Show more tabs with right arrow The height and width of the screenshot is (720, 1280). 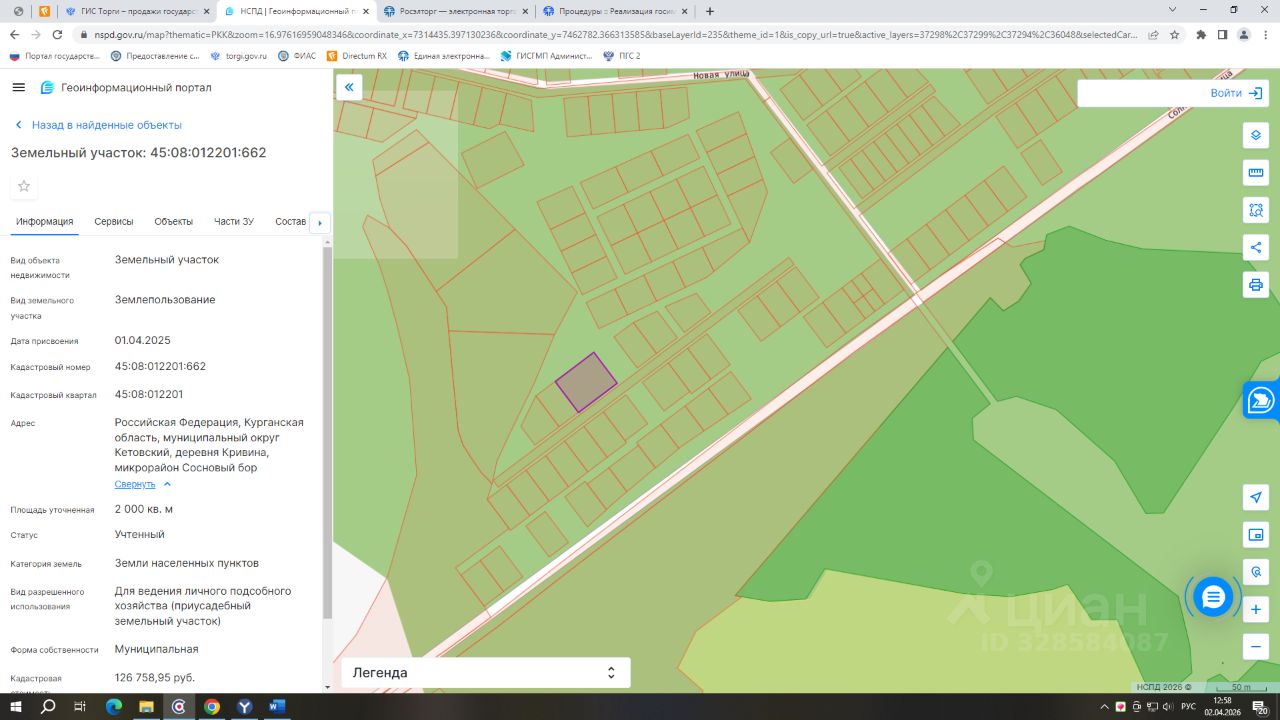(x=320, y=222)
